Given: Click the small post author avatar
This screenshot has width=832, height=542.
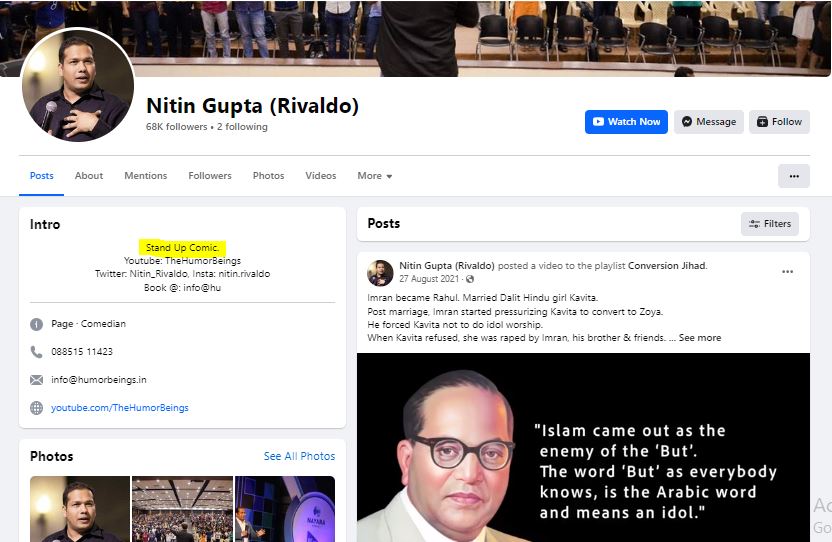Looking at the screenshot, I should (x=380, y=273).
